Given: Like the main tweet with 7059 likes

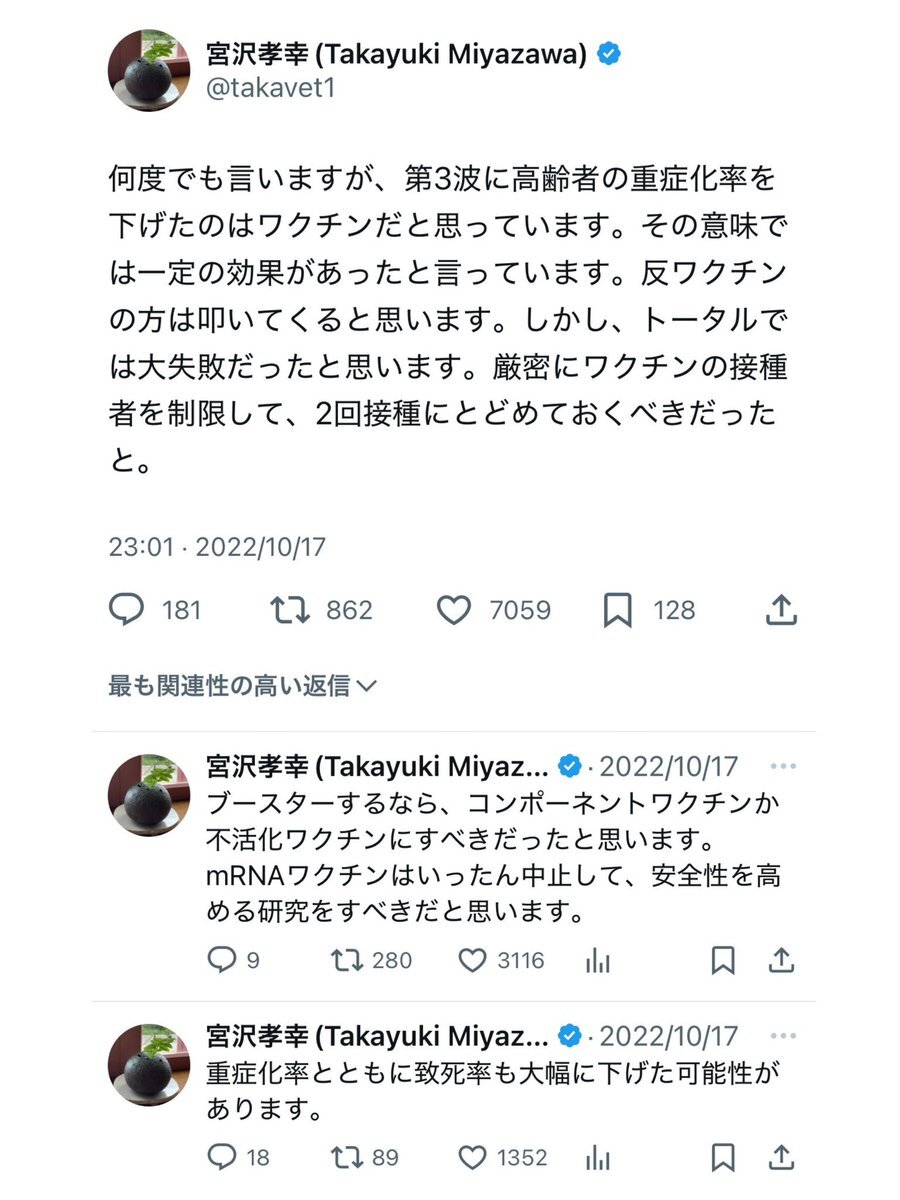Looking at the screenshot, I should tap(455, 609).
